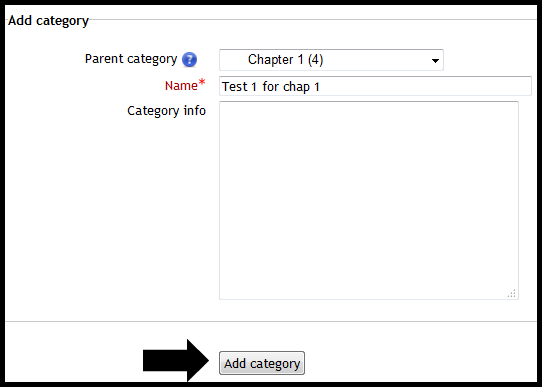Image resolution: width=542 pixels, height=387 pixels.
Task: Click the Add category button
Action: coord(262,363)
